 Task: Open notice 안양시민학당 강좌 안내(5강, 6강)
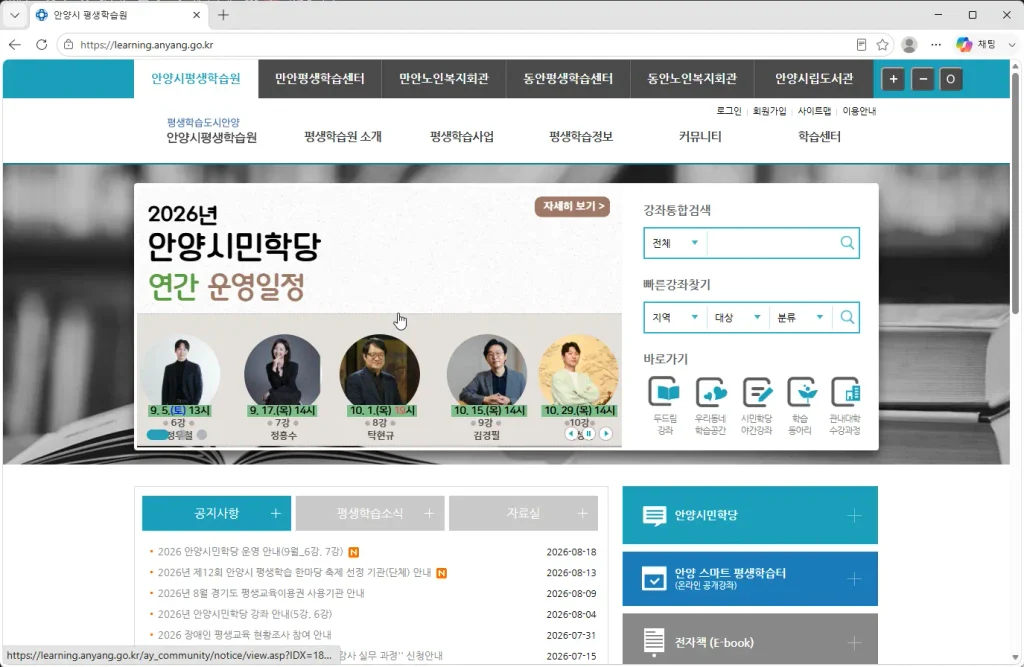(245, 614)
